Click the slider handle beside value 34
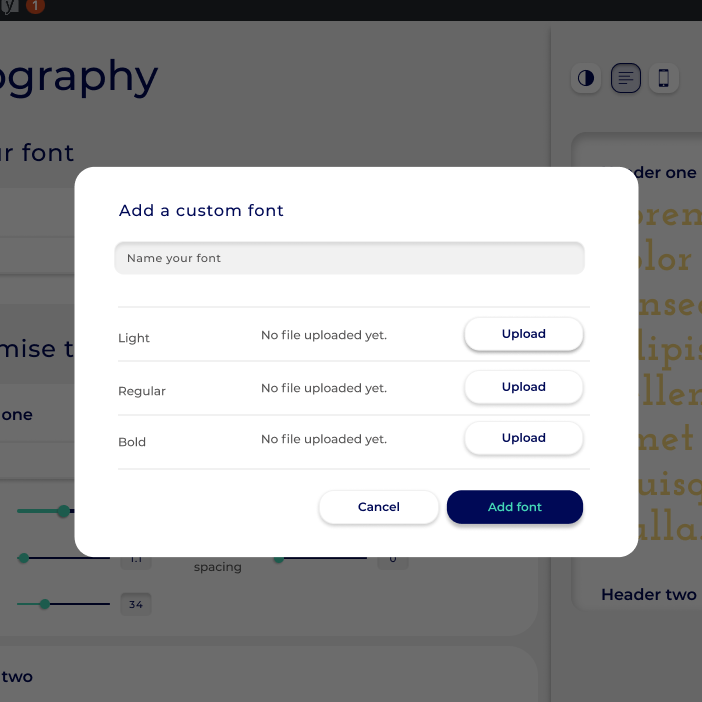Screen dimensions: 702x702 (x=45, y=604)
